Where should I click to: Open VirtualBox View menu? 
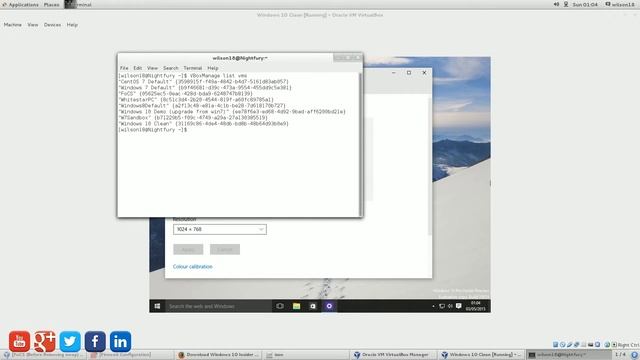[x=33, y=25]
